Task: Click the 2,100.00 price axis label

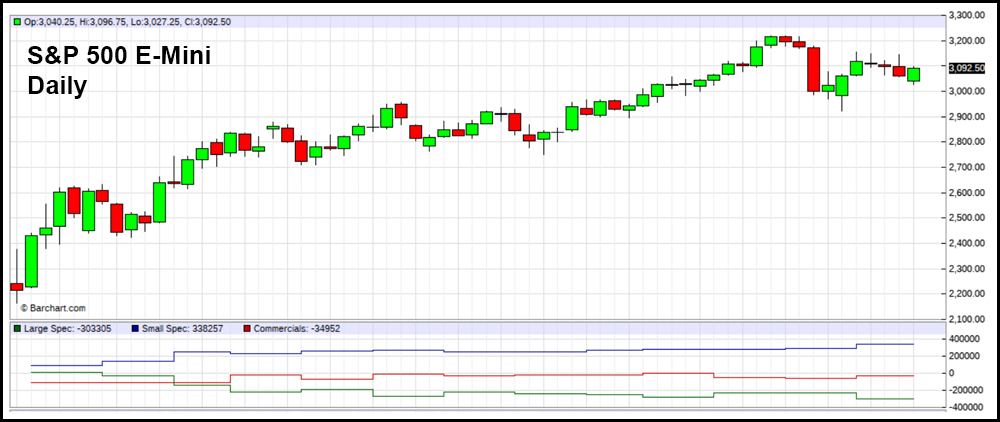Action: coord(967,319)
